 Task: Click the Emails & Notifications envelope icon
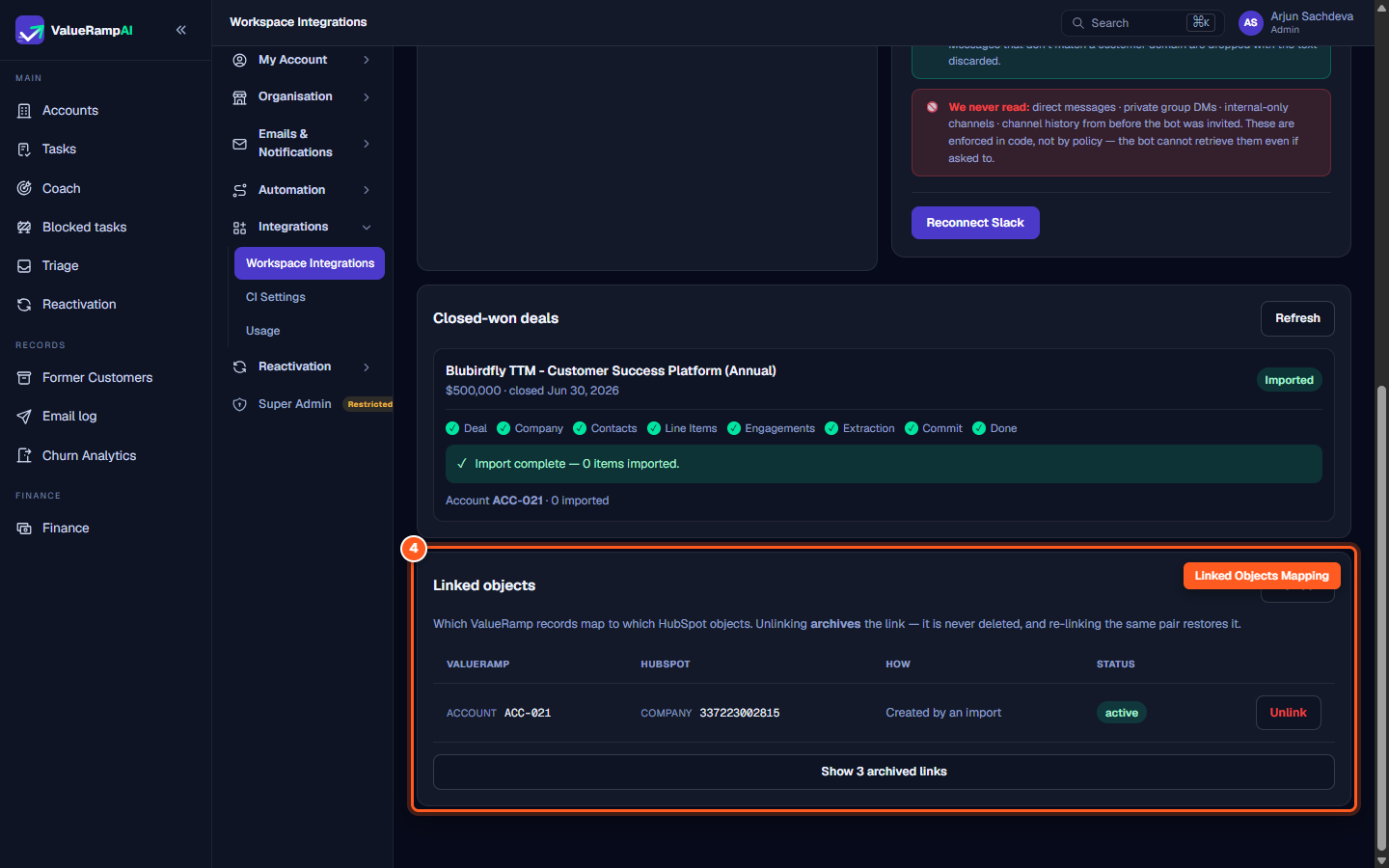[x=240, y=144]
